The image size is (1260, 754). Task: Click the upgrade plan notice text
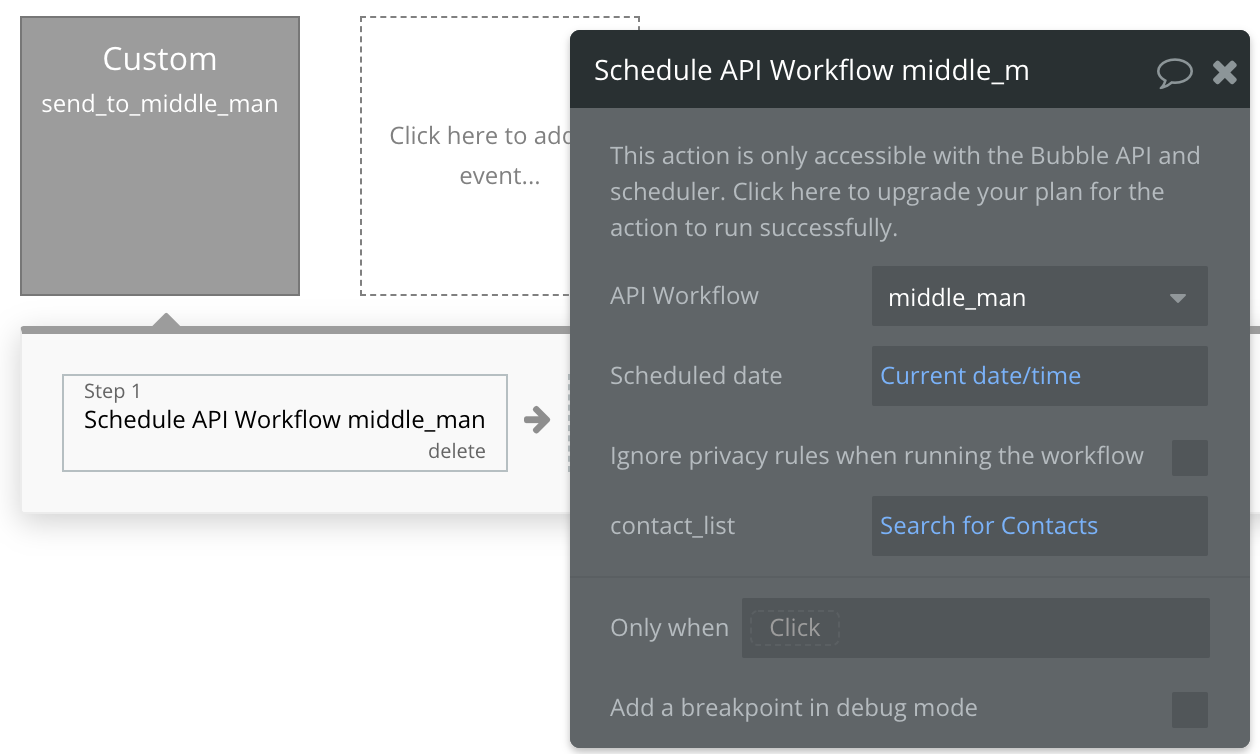[x=886, y=192]
